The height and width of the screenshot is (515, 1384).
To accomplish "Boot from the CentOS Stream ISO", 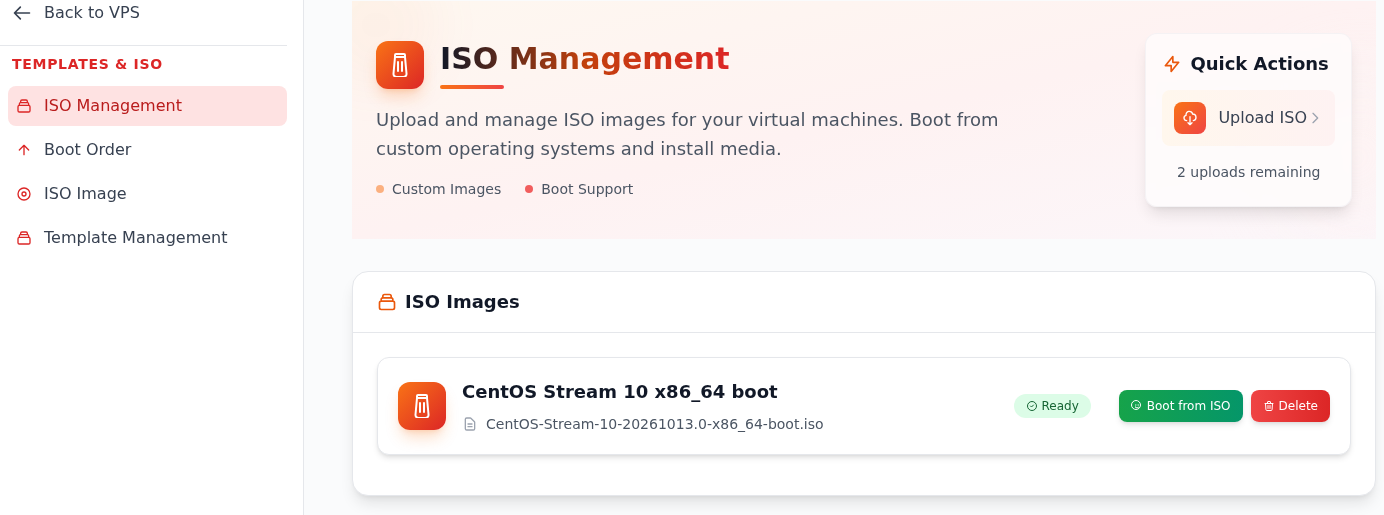I will coord(1181,406).
